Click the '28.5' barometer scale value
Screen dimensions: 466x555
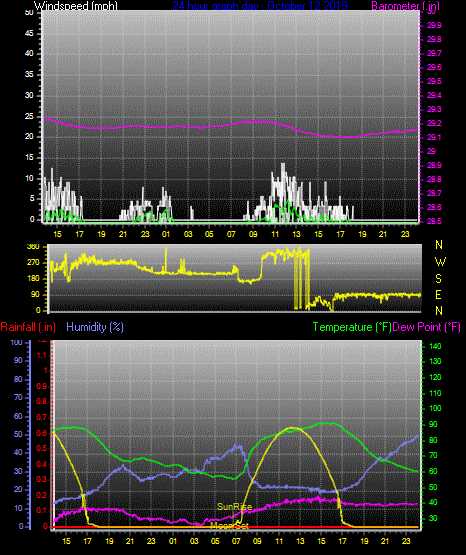(434, 221)
